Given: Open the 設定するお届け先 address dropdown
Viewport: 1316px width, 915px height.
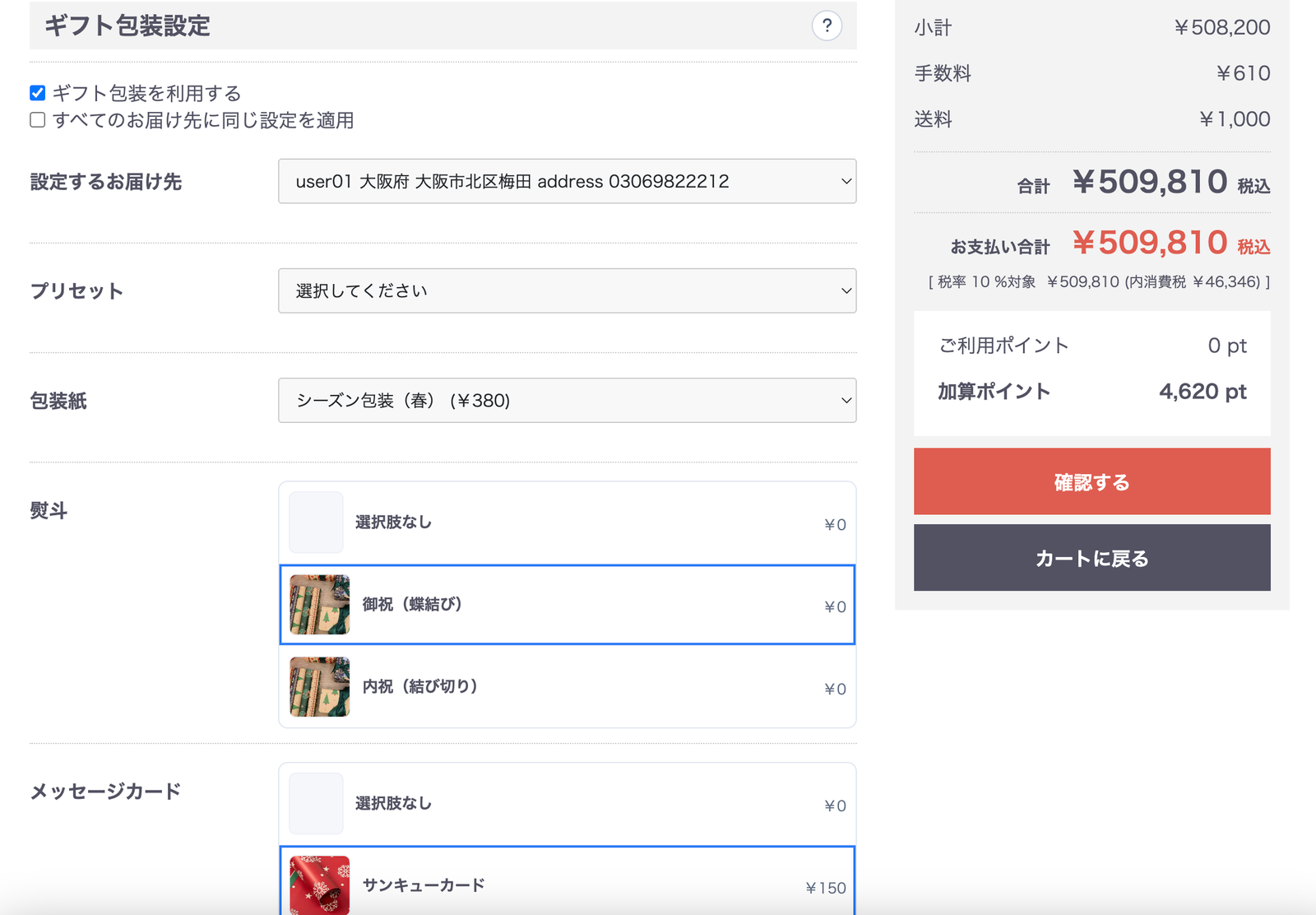Looking at the screenshot, I should [x=567, y=181].
